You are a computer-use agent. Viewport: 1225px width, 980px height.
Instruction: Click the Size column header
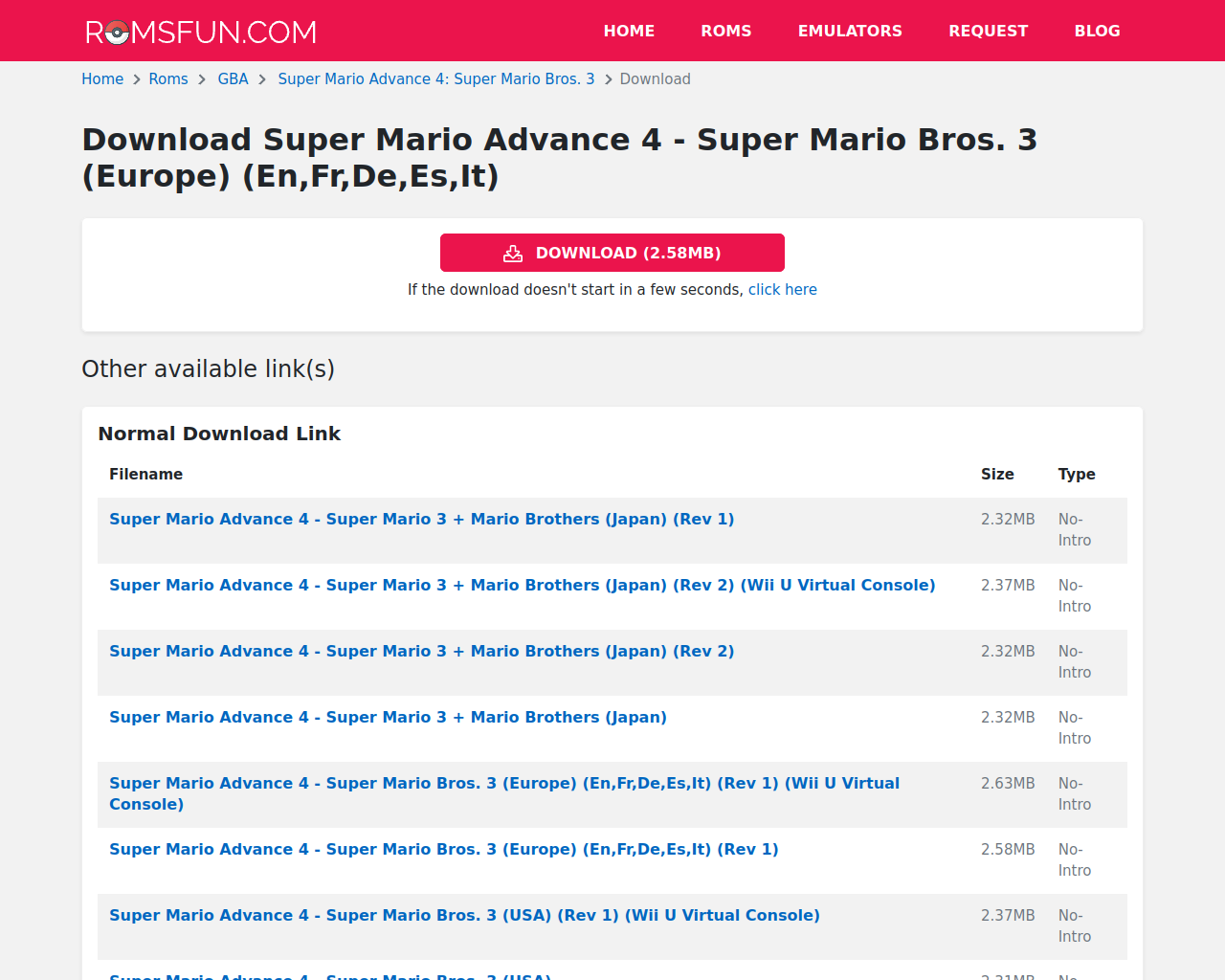997,475
